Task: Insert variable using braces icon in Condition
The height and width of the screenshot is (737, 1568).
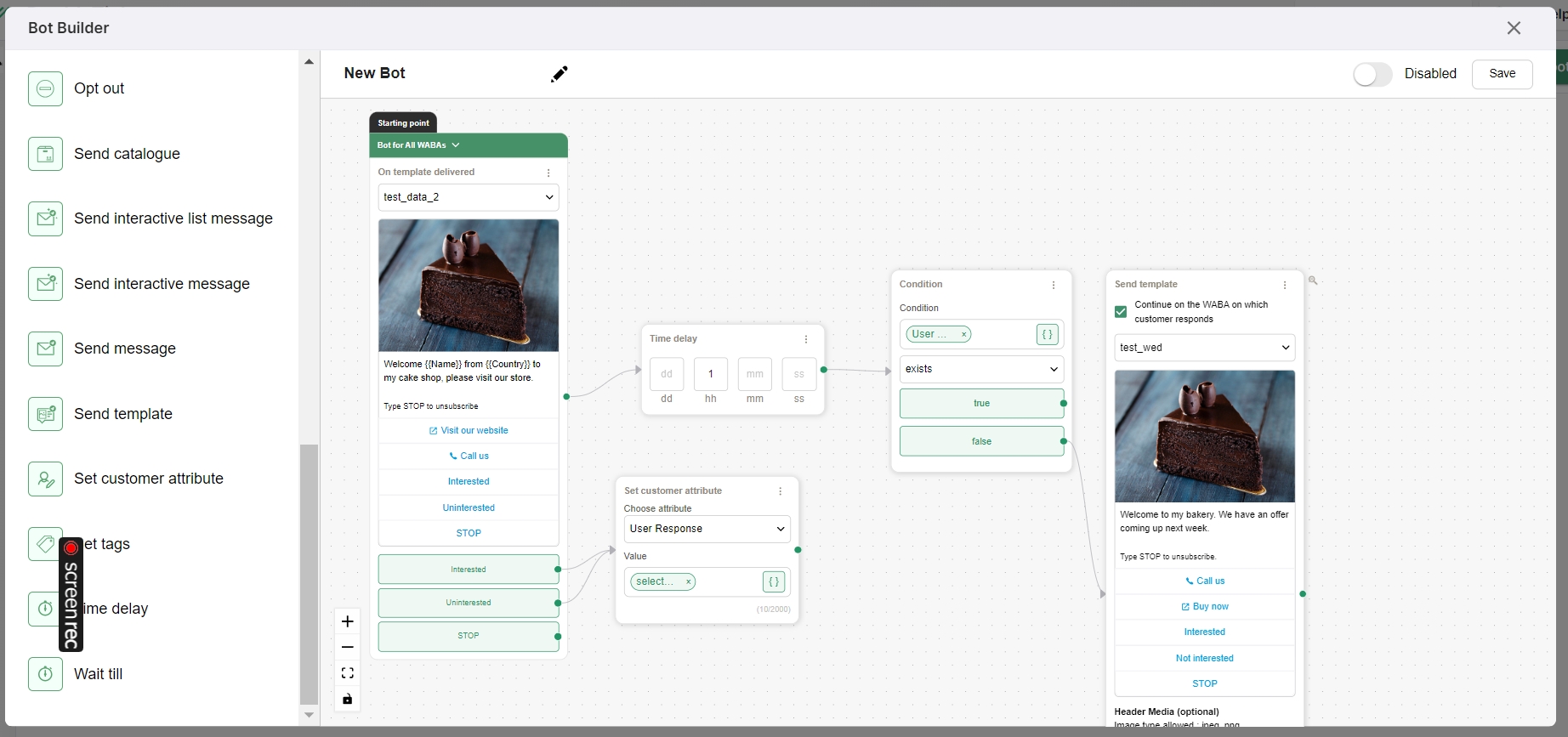Action: tap(1047, 334)
